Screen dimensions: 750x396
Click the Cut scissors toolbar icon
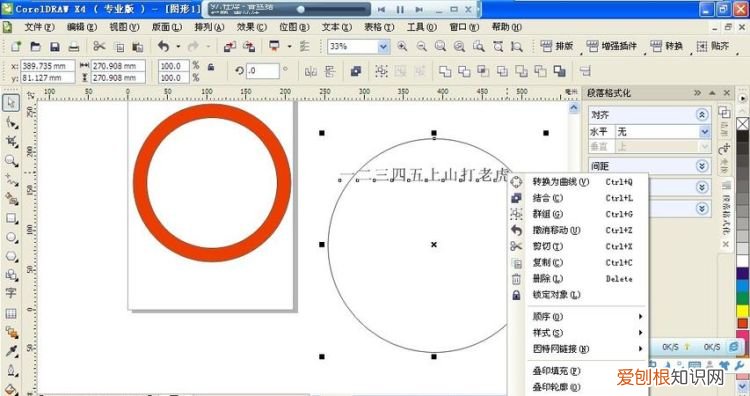(x=99, y=46)
